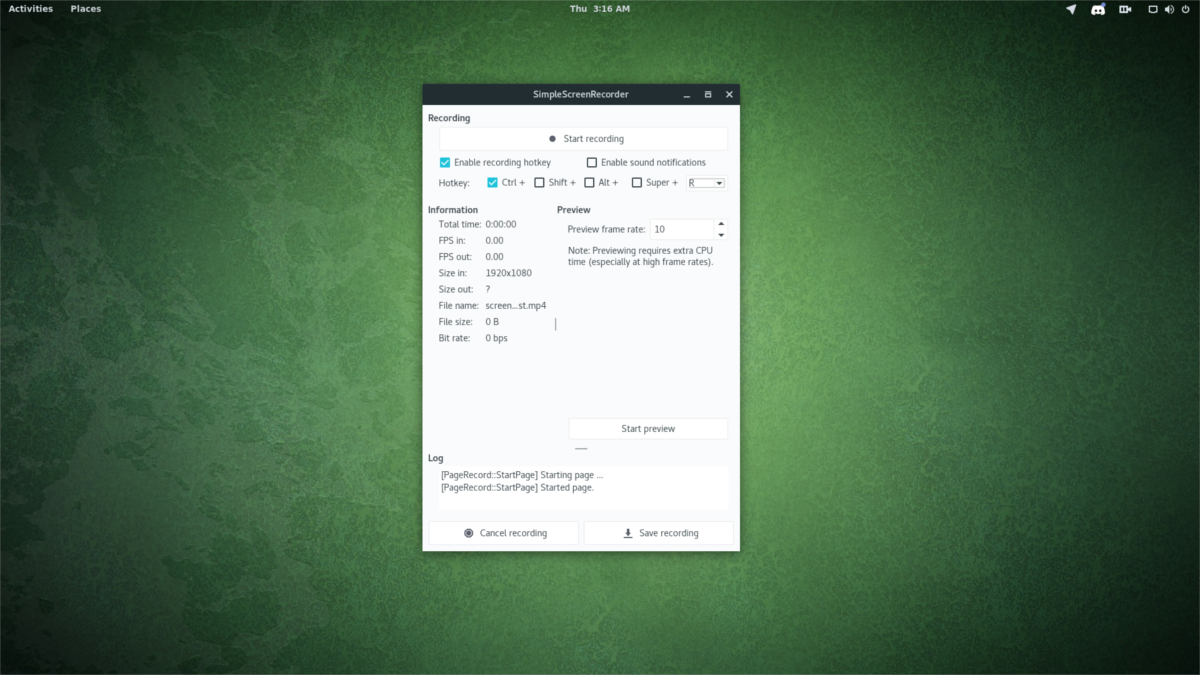Enable sound notifications checkbox
The image size is (1200, 675).
pos(592,162)
